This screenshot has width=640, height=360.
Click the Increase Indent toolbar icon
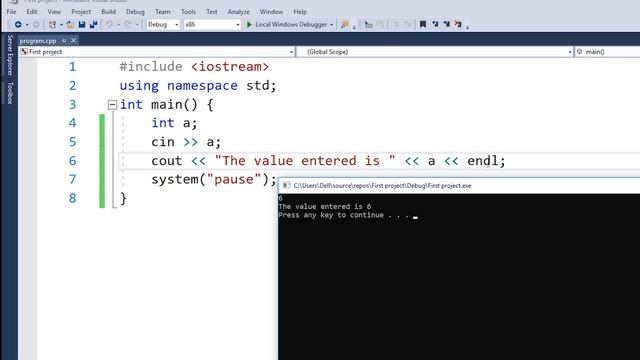point(380,24)
